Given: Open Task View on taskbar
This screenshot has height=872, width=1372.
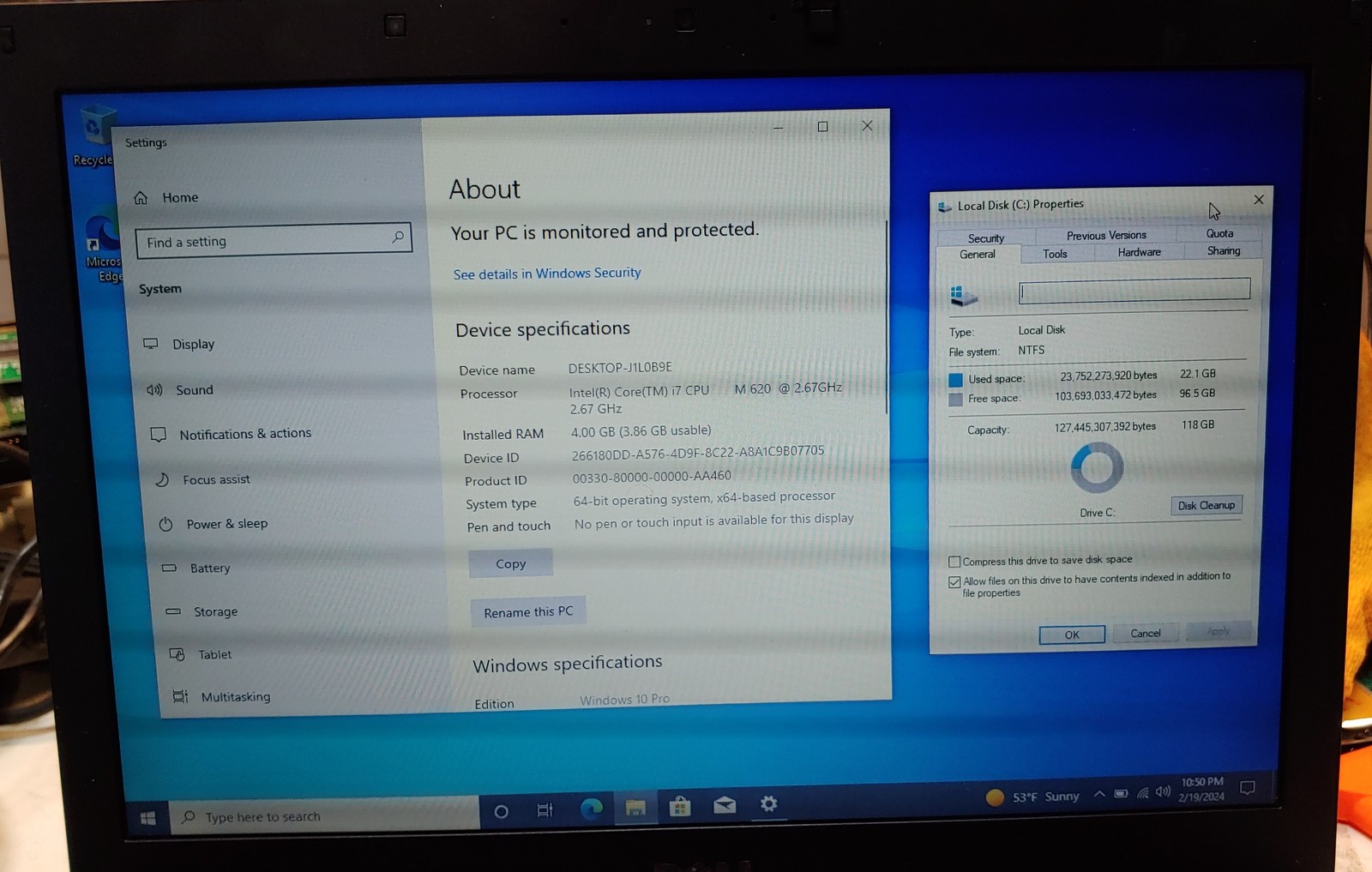Looking at the screenshot, I should 545,809.
